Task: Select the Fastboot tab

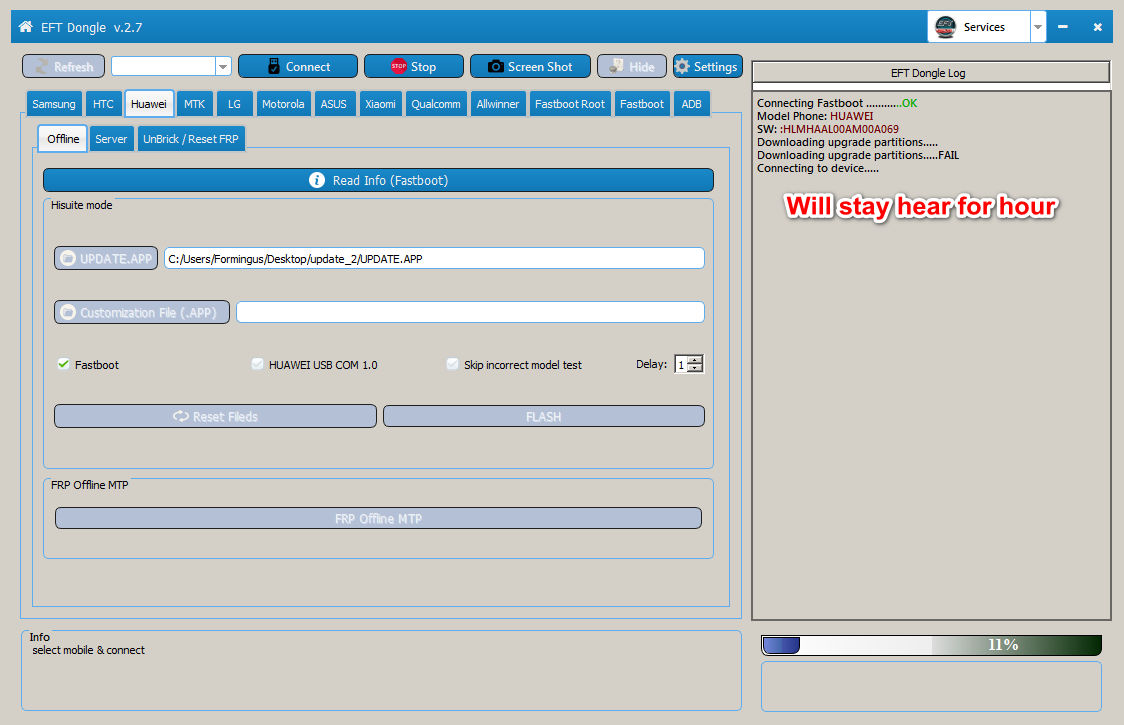Action: coord(642,104)
